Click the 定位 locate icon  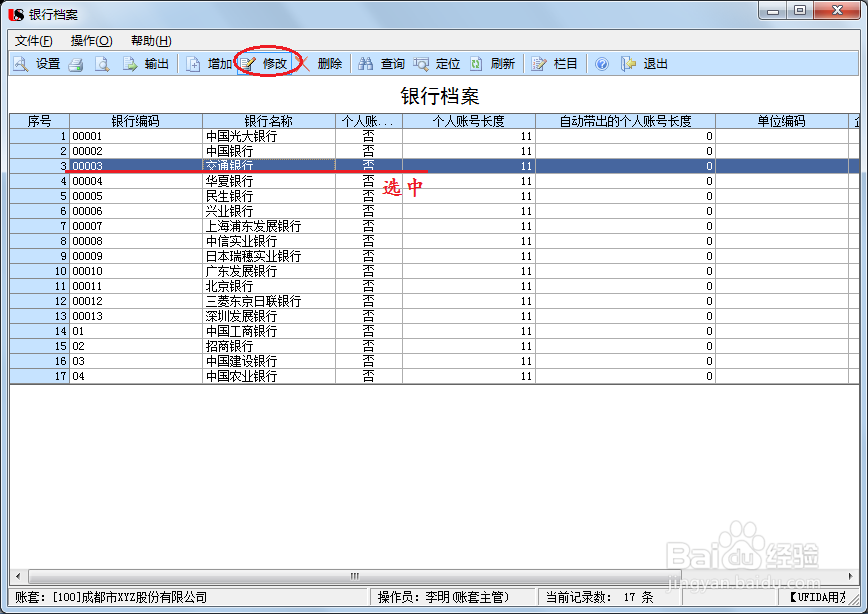[x=421, y=64]
